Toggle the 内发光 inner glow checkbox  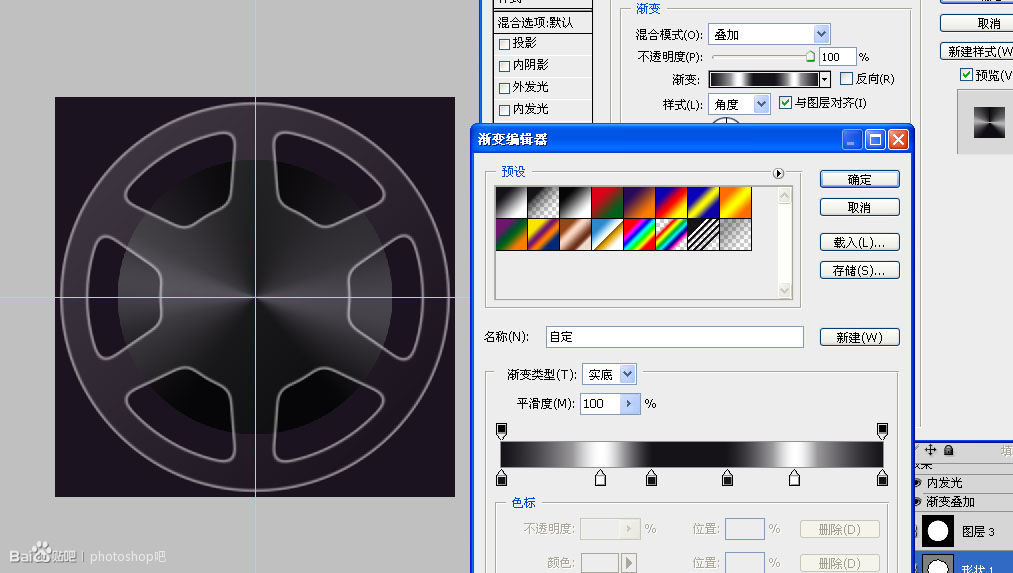505,110
